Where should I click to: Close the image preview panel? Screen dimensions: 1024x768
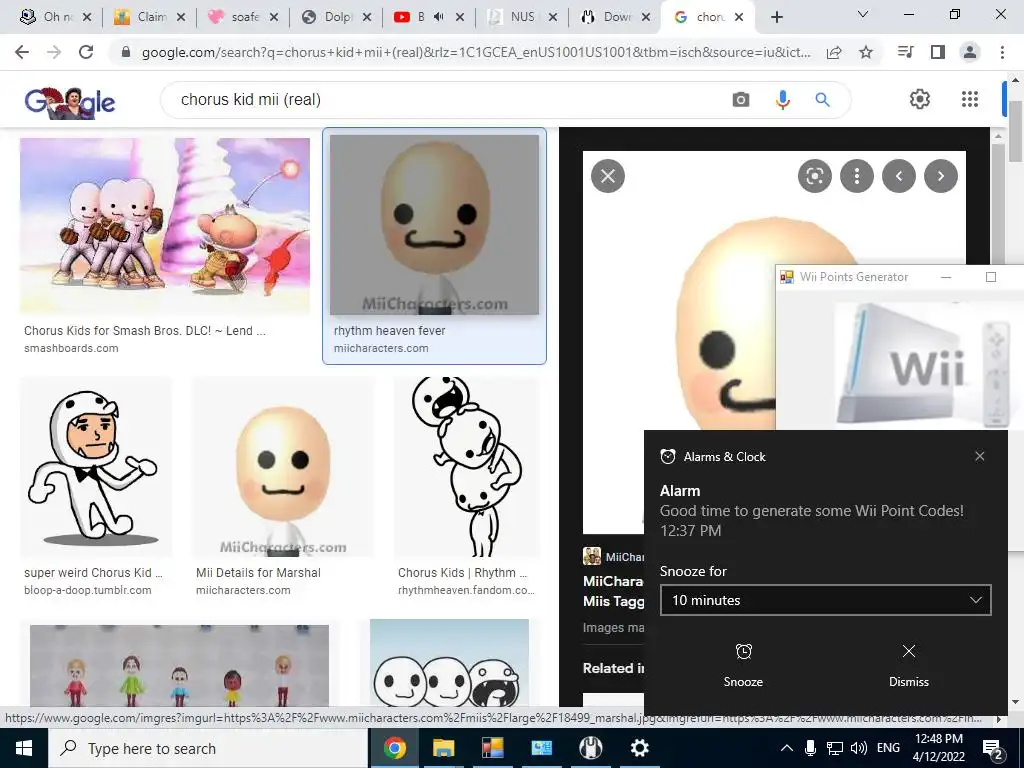tap(608, 176)
